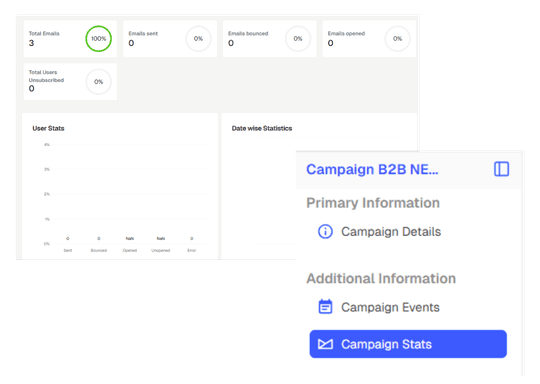Click Emails opened 0% progress ring
The width and height of the screenshot is (540, 384).
coord(397,39)
